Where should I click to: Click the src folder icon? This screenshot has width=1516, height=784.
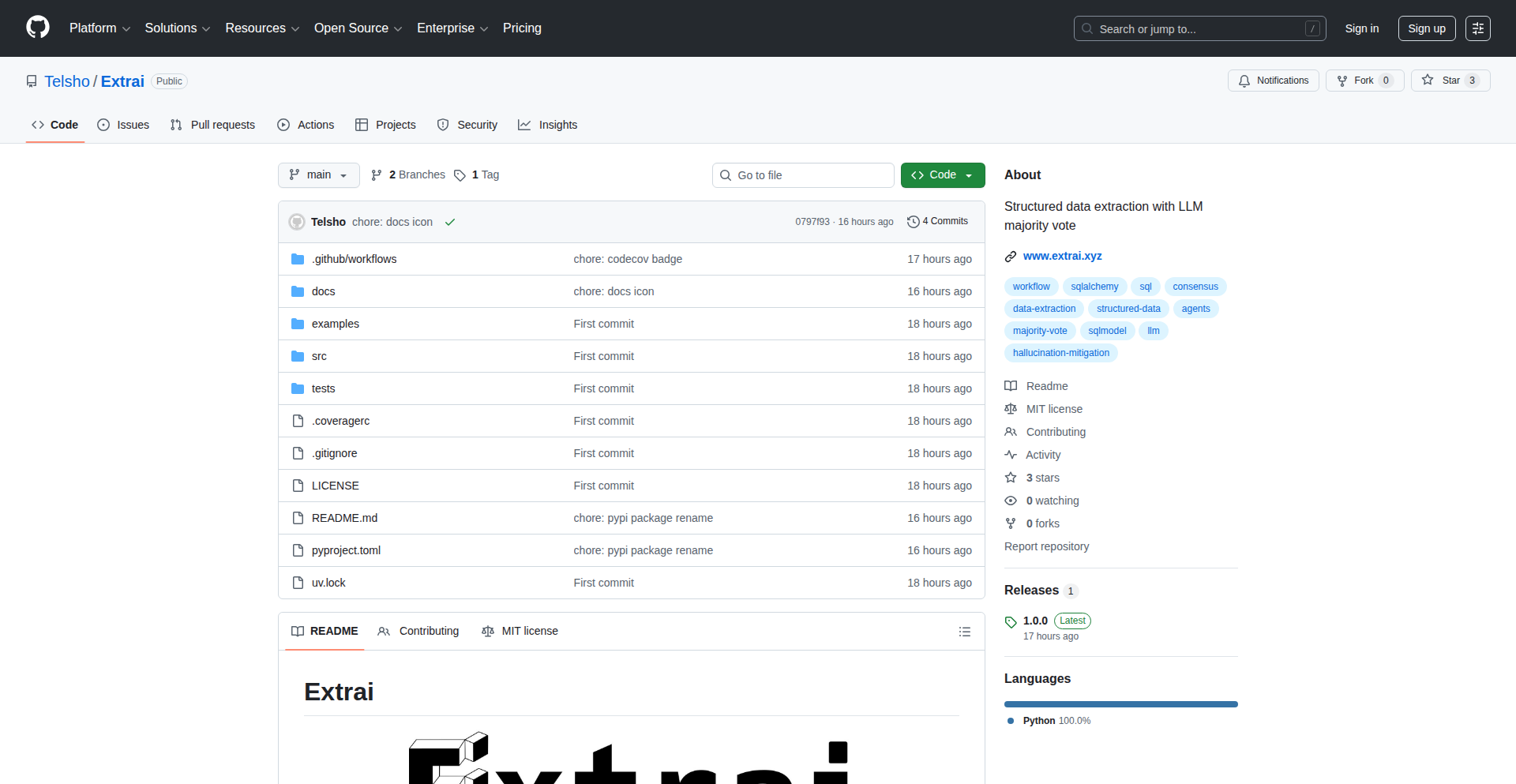click(x=298, y=356)
